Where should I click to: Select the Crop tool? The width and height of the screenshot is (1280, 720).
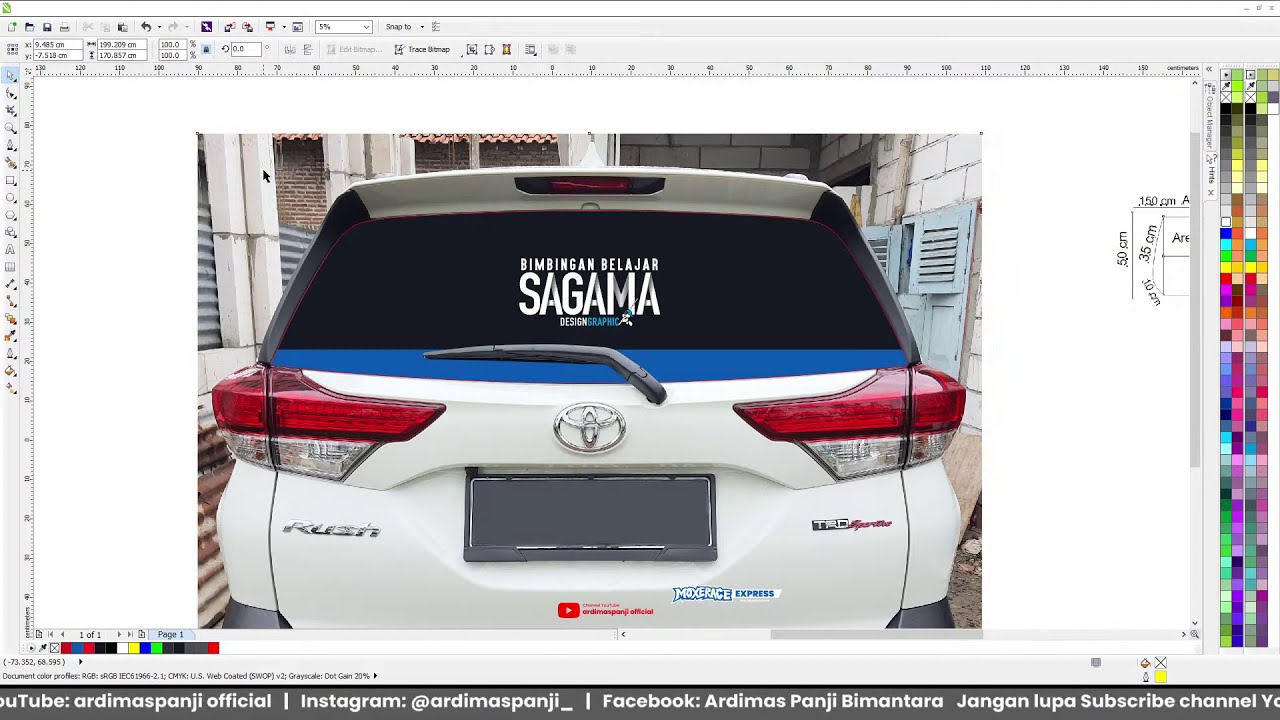coord(10,110)
